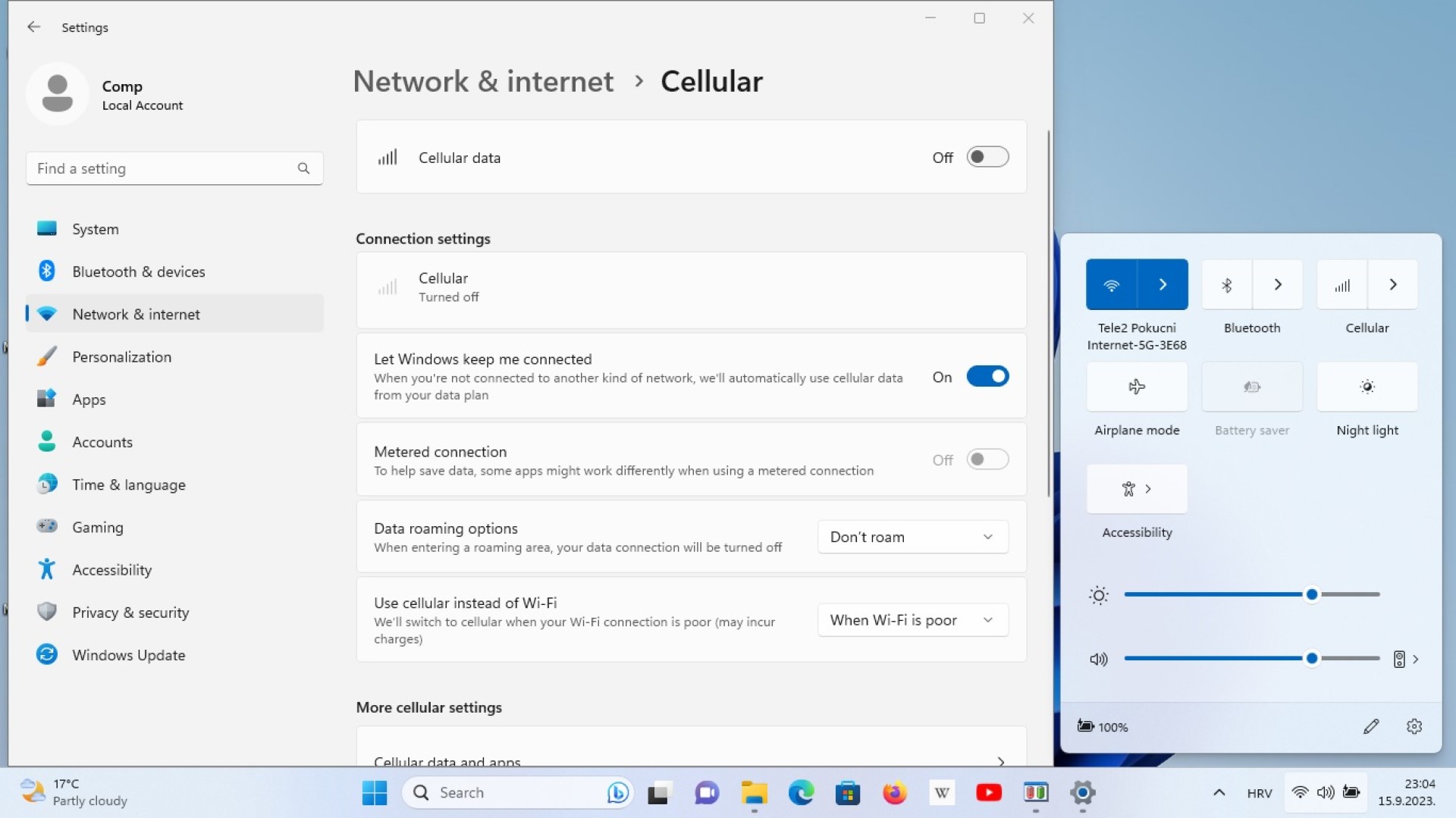Open Bluetooth & devices category
This screenshot has height=818, width=1456.
click(174, 271)
